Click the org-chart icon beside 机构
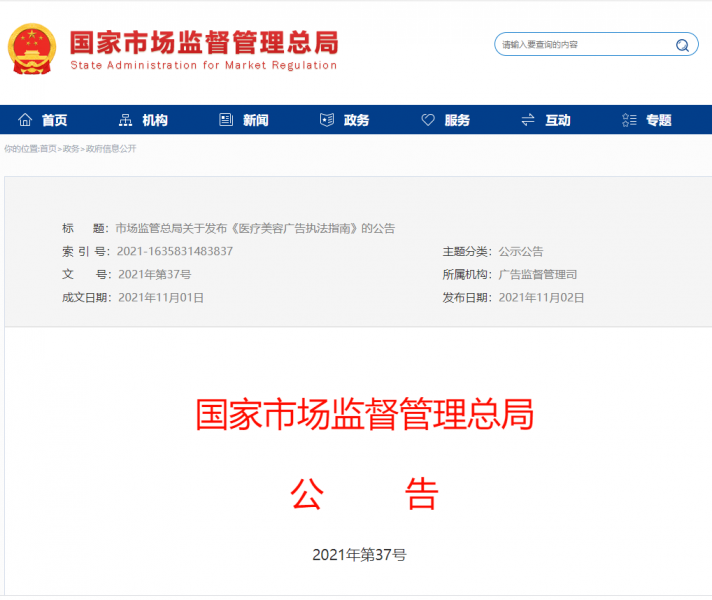This screenshot has height=600, width=712. [125, 120]
